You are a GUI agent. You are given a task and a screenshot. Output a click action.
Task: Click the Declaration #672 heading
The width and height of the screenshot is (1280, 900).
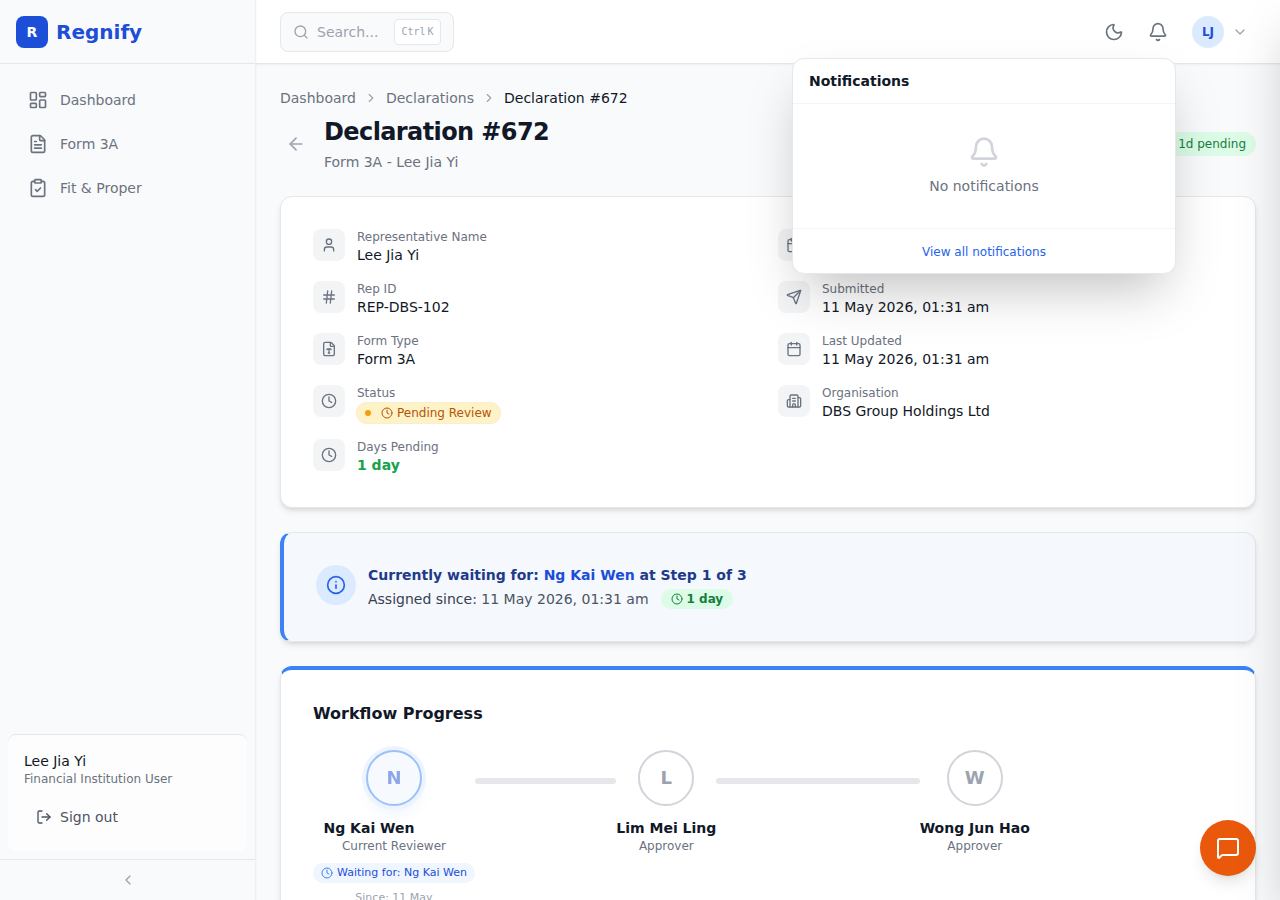tap(437, 131)
